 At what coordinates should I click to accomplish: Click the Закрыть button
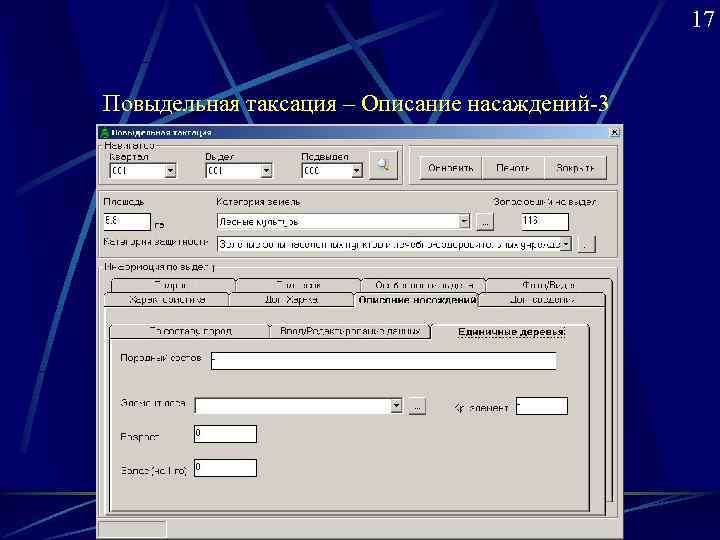(x=575, y=168)
